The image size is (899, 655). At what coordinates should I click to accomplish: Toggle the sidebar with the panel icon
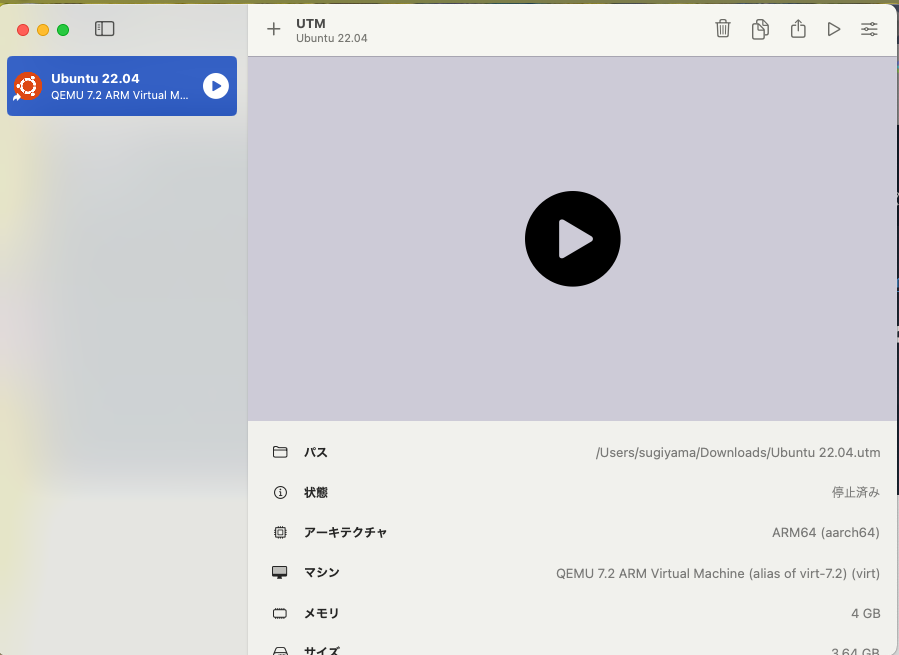click(105, 29)
